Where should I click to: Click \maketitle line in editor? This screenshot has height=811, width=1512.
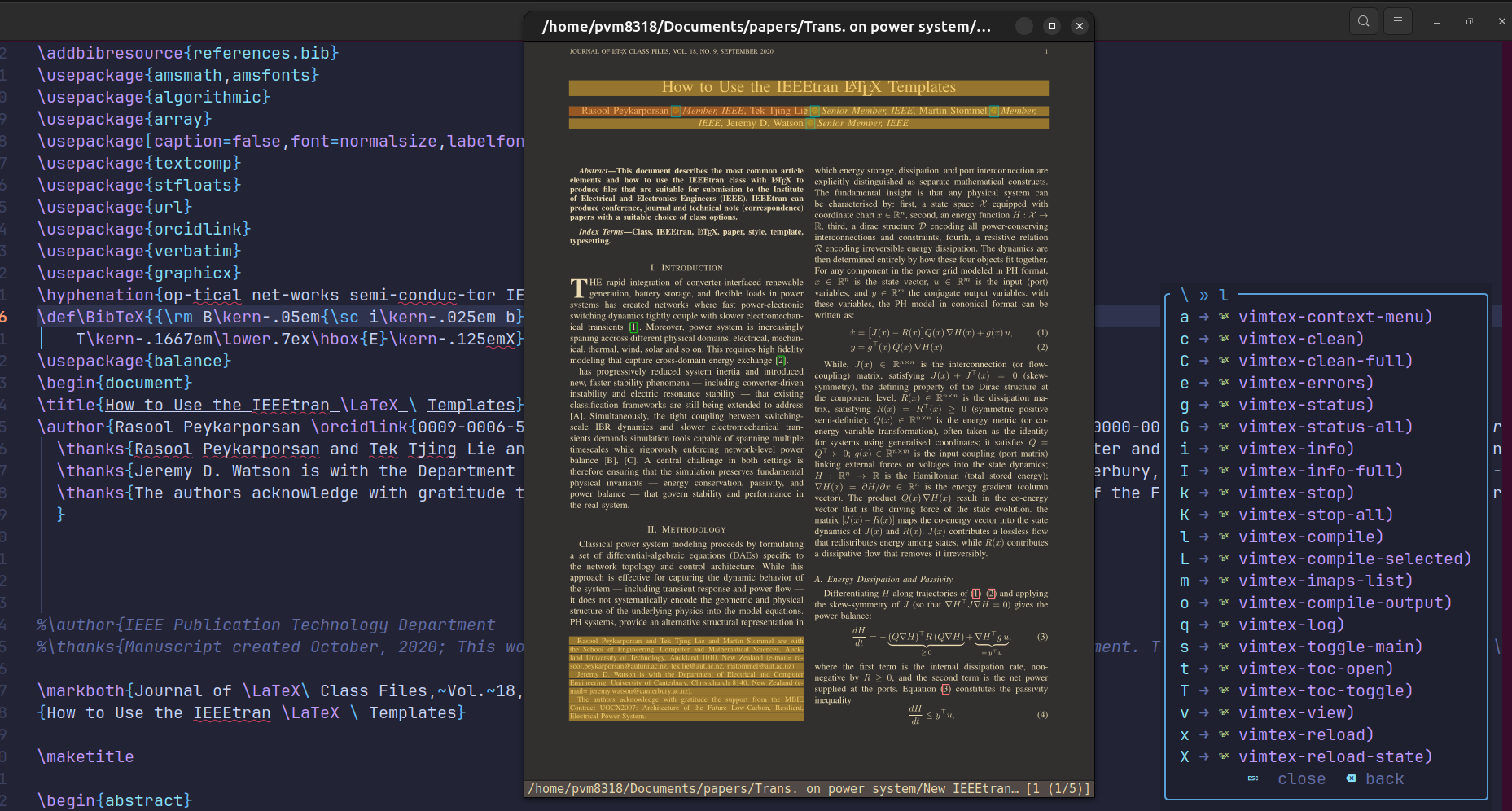coord(85,756)
